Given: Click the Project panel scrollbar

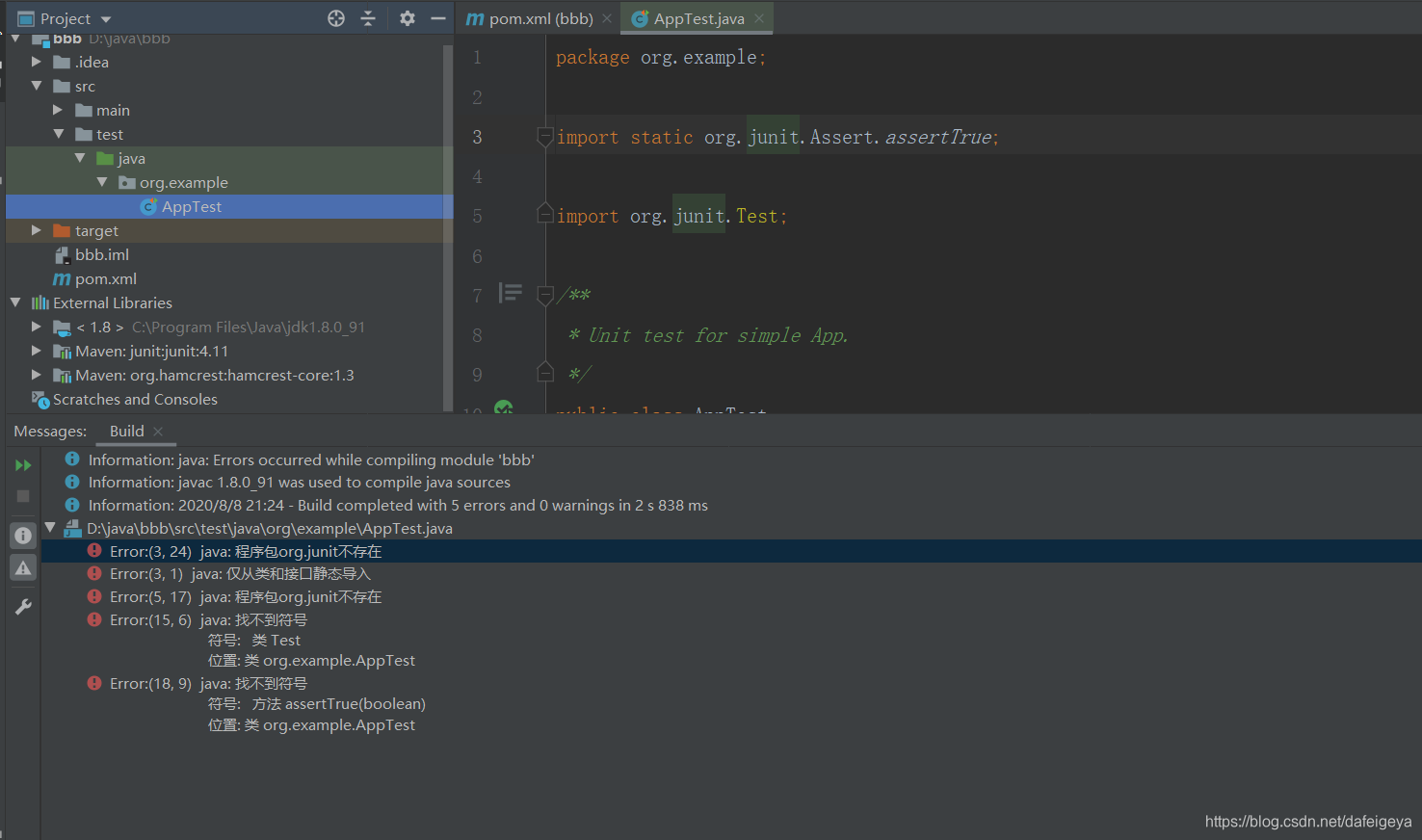Looking at the screenshot, I should click(x=447, y=227).
